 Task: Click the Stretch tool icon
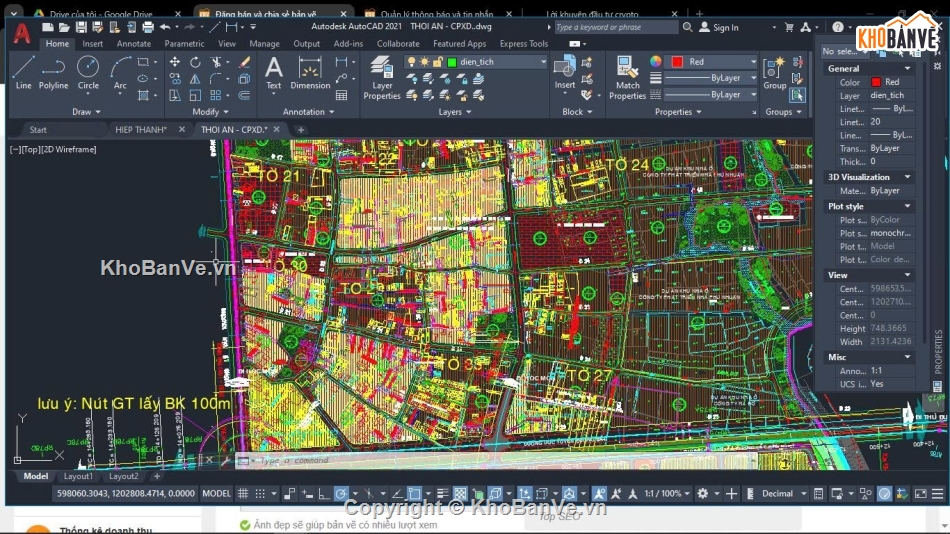174,95
